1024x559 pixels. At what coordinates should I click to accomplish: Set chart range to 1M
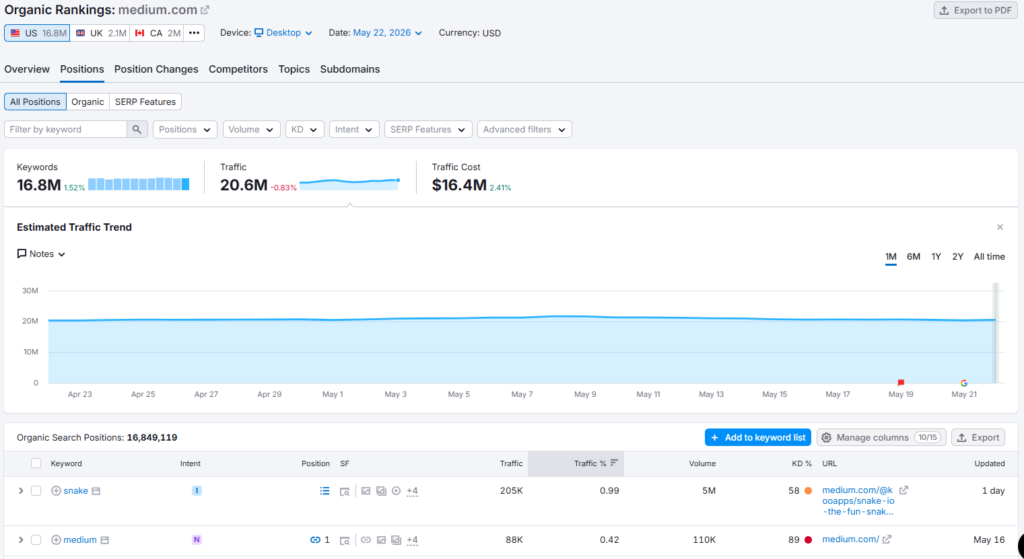(891, 257)
